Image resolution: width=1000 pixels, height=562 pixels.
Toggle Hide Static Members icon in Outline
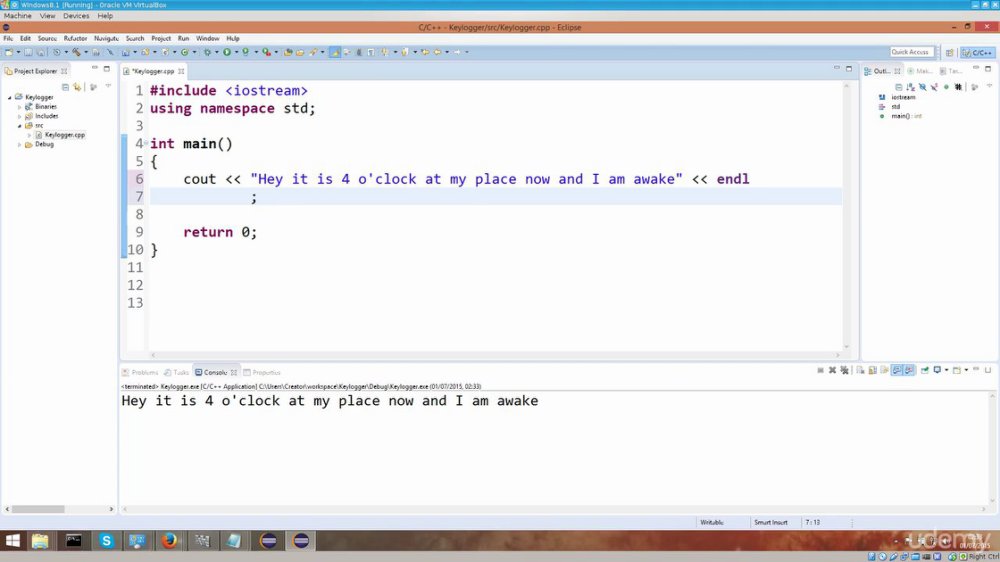pos(934,87)
